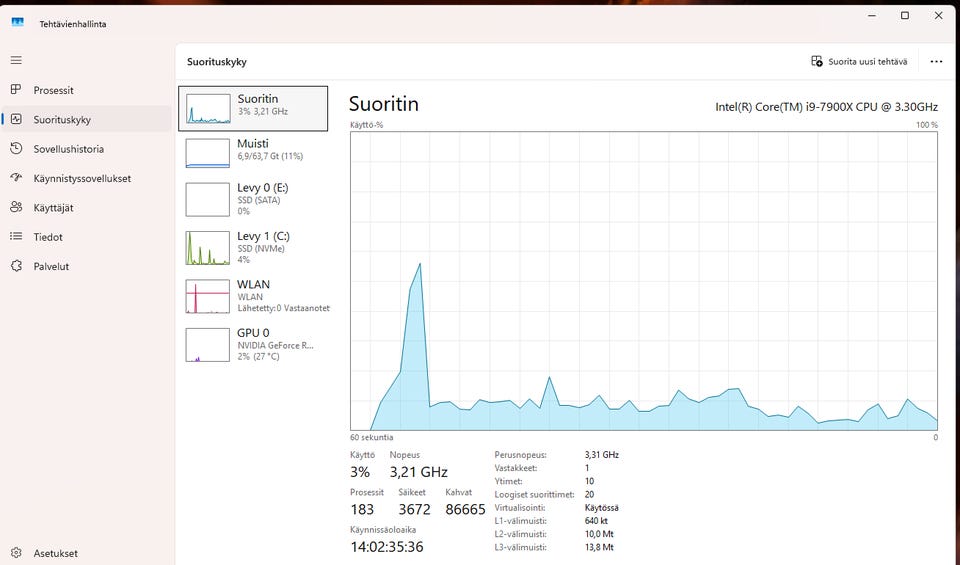Click the Task Manager app icon
This screenshot has width=960, height=565.
click(x=17, y=22)
